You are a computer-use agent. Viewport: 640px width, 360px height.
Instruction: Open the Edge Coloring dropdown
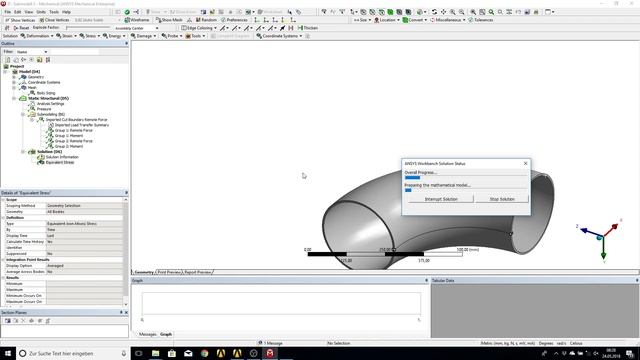click(199, 28)
